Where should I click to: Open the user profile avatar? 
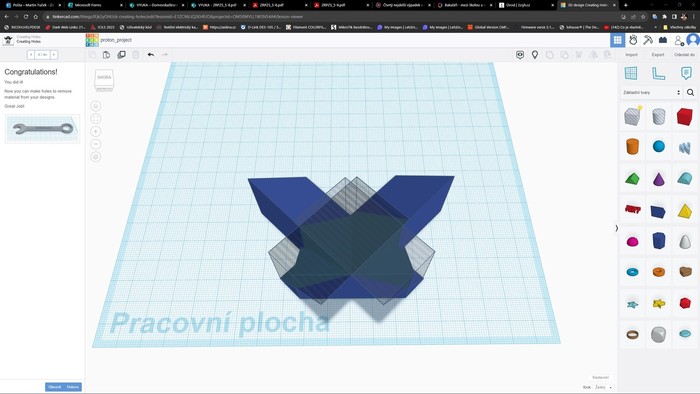[x=693, y=40]
